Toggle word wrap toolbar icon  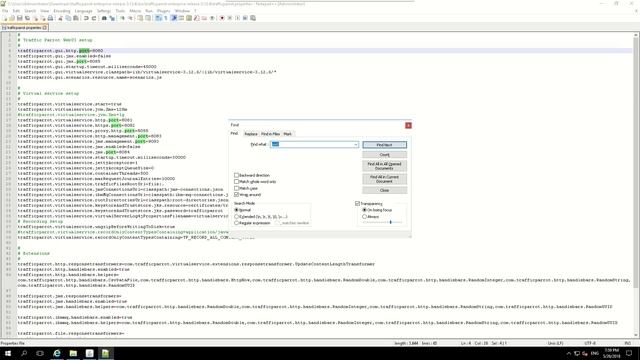coord(158,18)
